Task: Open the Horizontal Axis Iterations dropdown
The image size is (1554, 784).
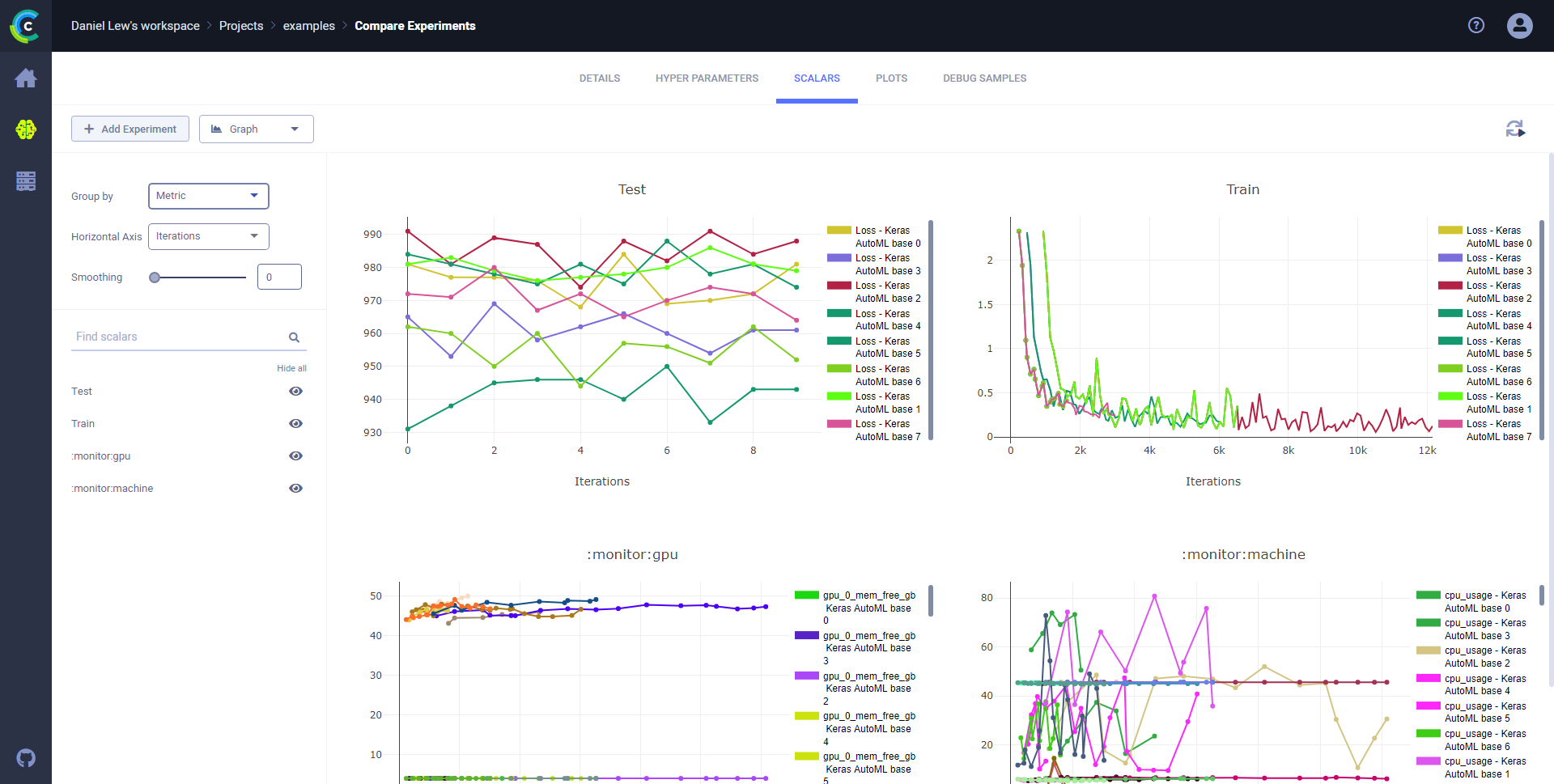Action: (x=208, y=236)
